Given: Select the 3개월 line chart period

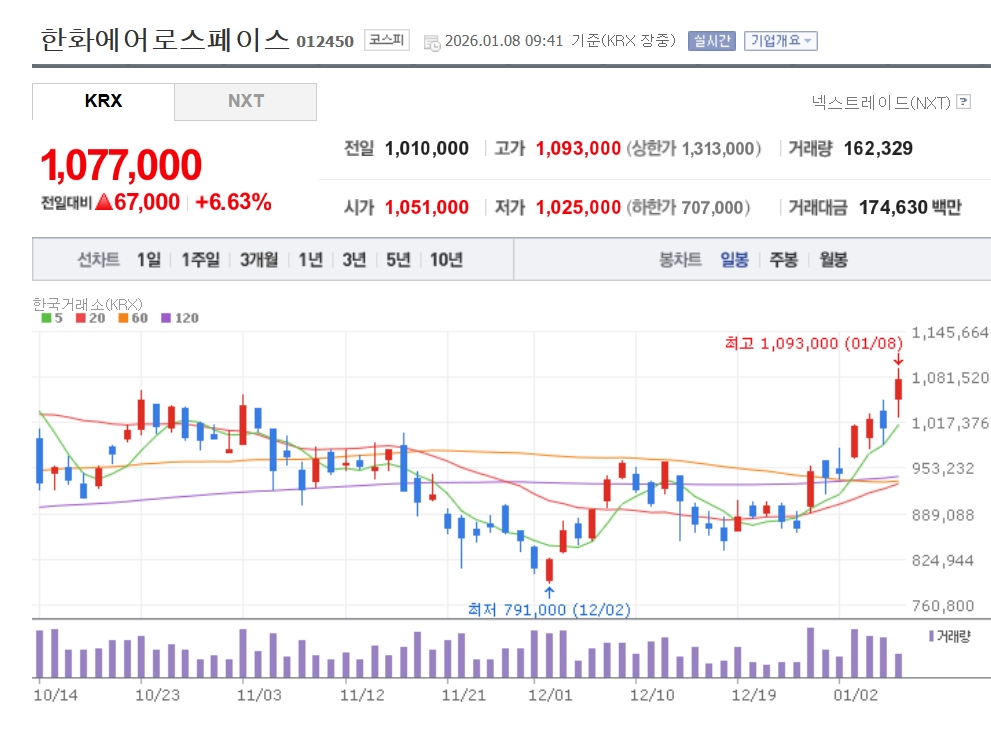Looking at the screenshot, I should pyautogui.click(x=258, y=260).
